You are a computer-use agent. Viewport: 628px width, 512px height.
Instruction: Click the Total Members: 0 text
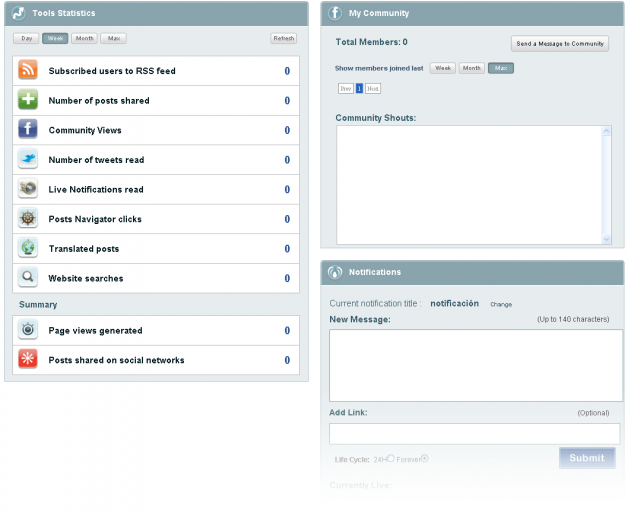371,42
